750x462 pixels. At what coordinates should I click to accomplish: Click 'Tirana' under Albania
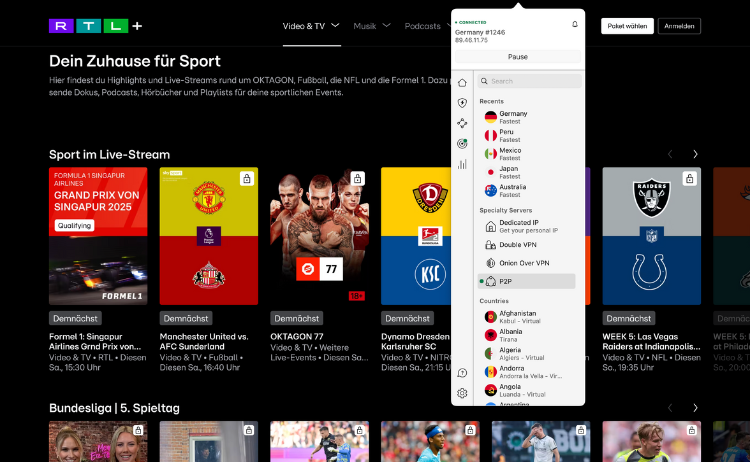[x=508, y=340]
